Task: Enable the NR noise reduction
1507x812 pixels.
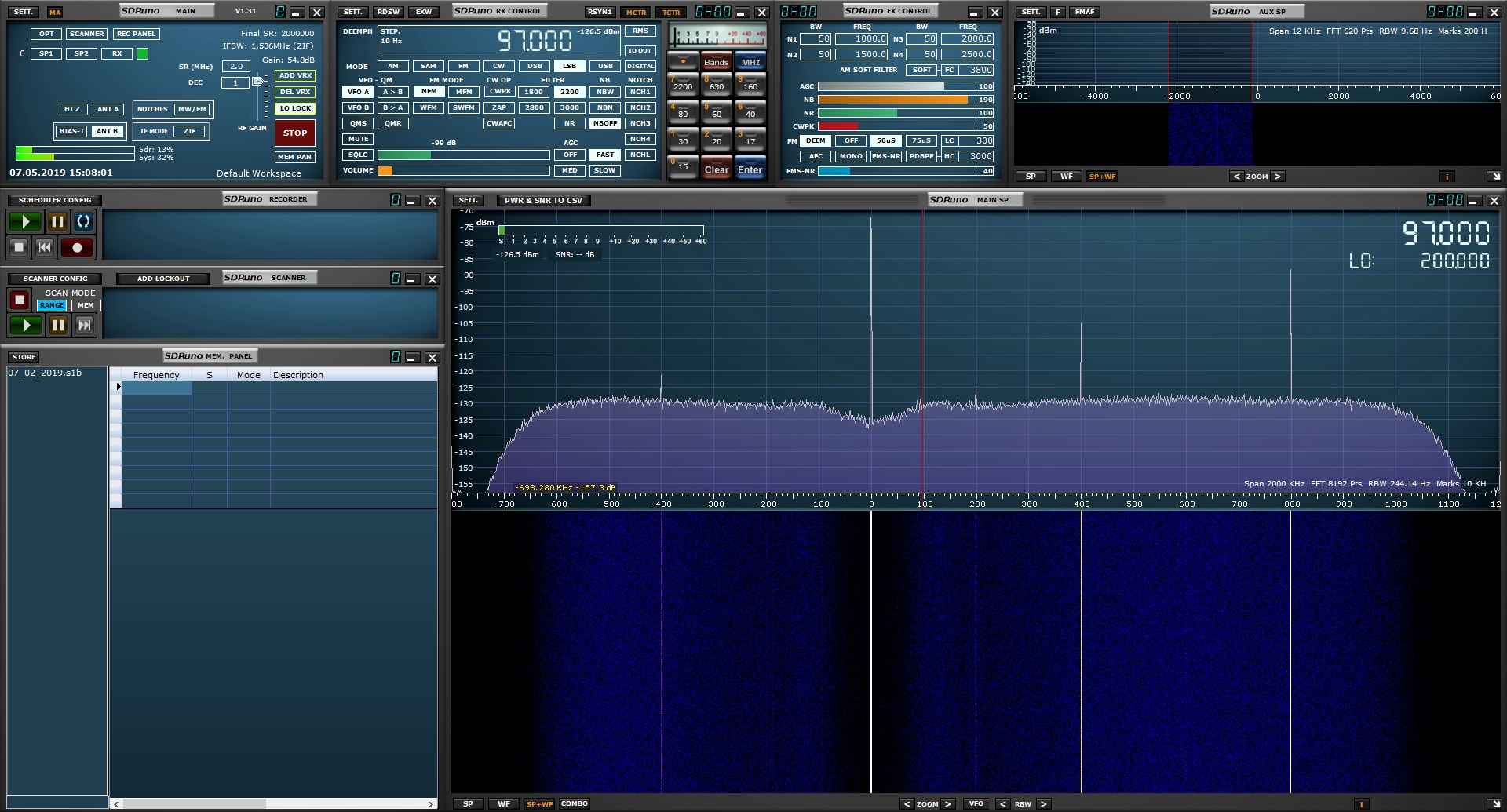Action: [x=569, y=123]
